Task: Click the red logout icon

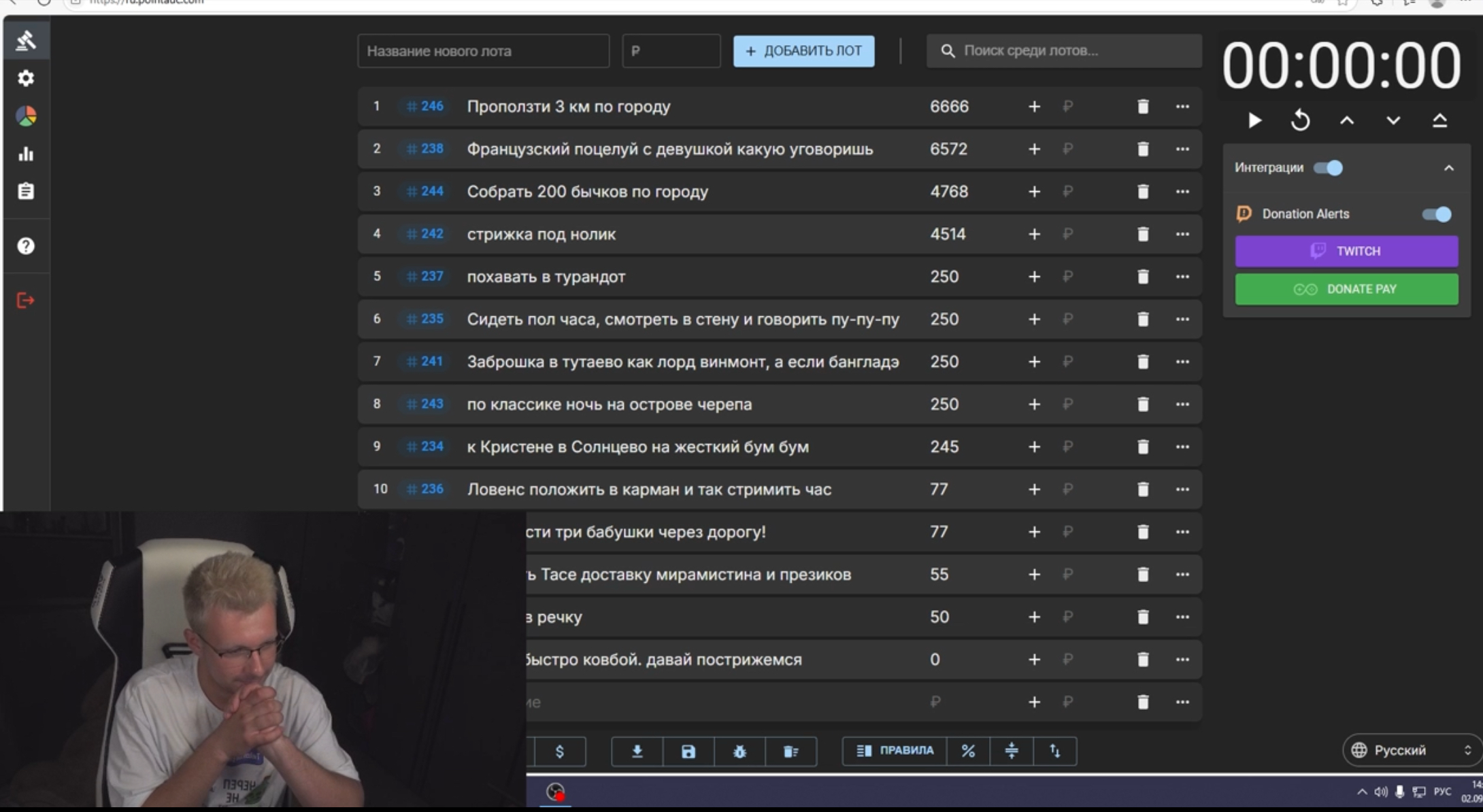Action: point(26,301)
